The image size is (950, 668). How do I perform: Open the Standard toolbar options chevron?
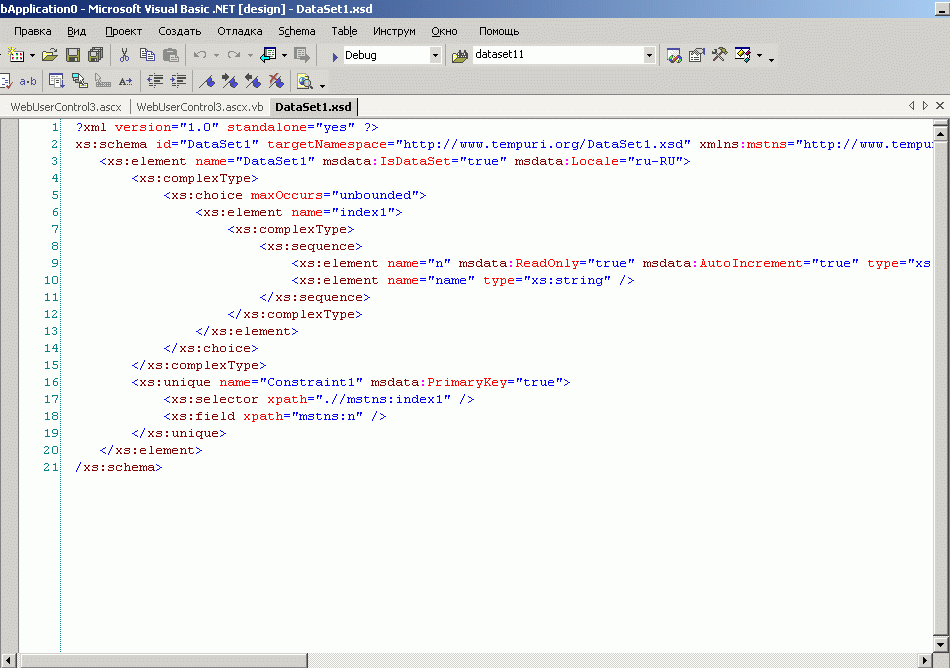[771, 59]
